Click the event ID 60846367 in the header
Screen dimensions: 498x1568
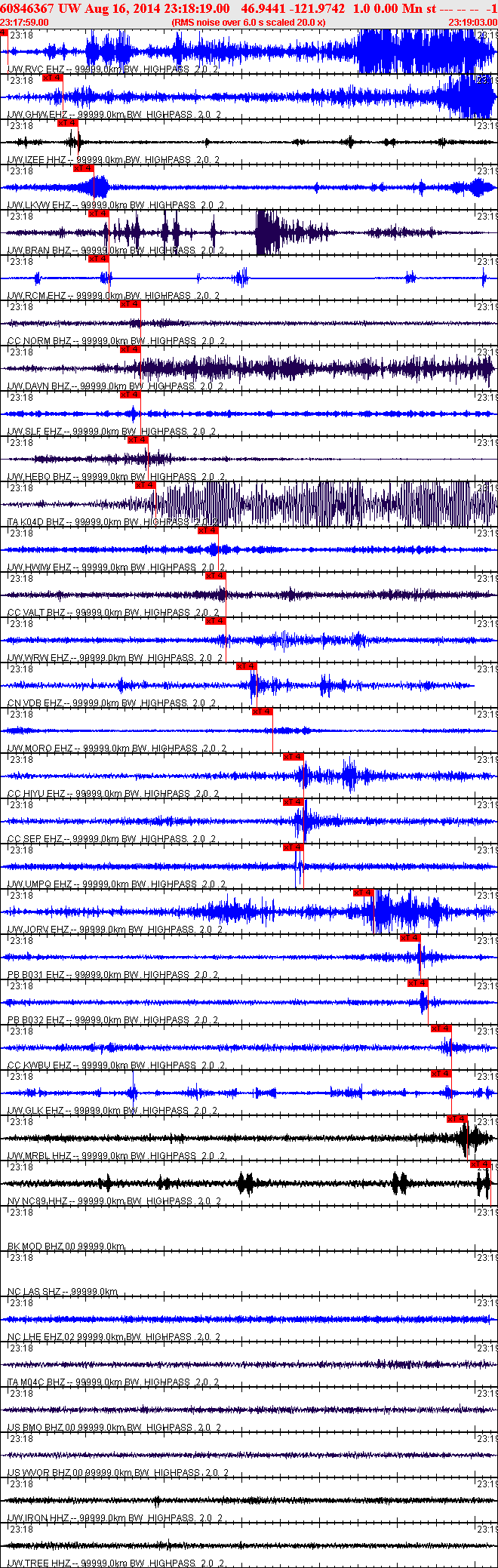[x=27, y=8]
